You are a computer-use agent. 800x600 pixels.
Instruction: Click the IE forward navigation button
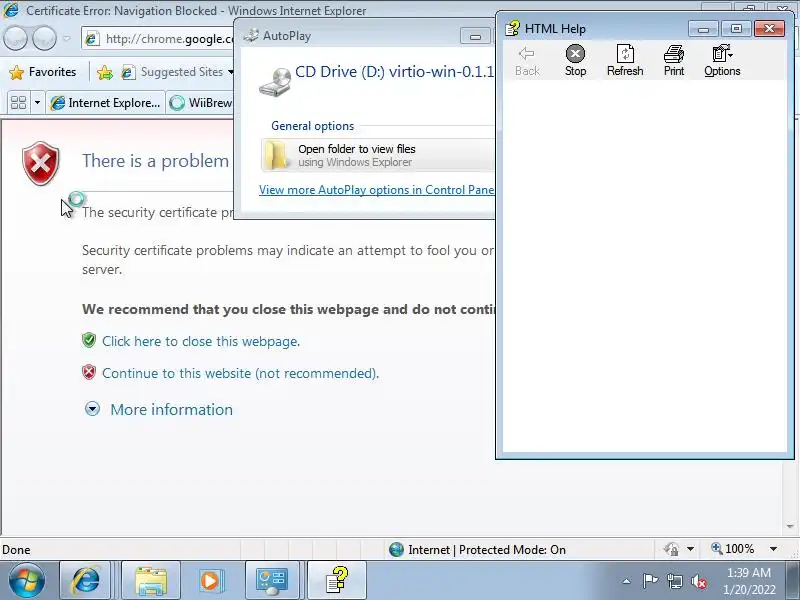click(44, 38)
